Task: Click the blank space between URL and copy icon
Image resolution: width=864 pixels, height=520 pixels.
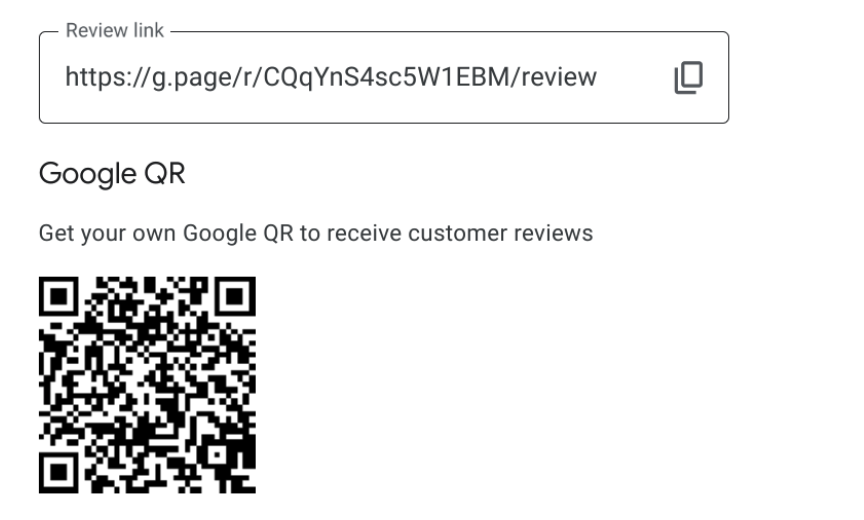Action: (635, 78)
